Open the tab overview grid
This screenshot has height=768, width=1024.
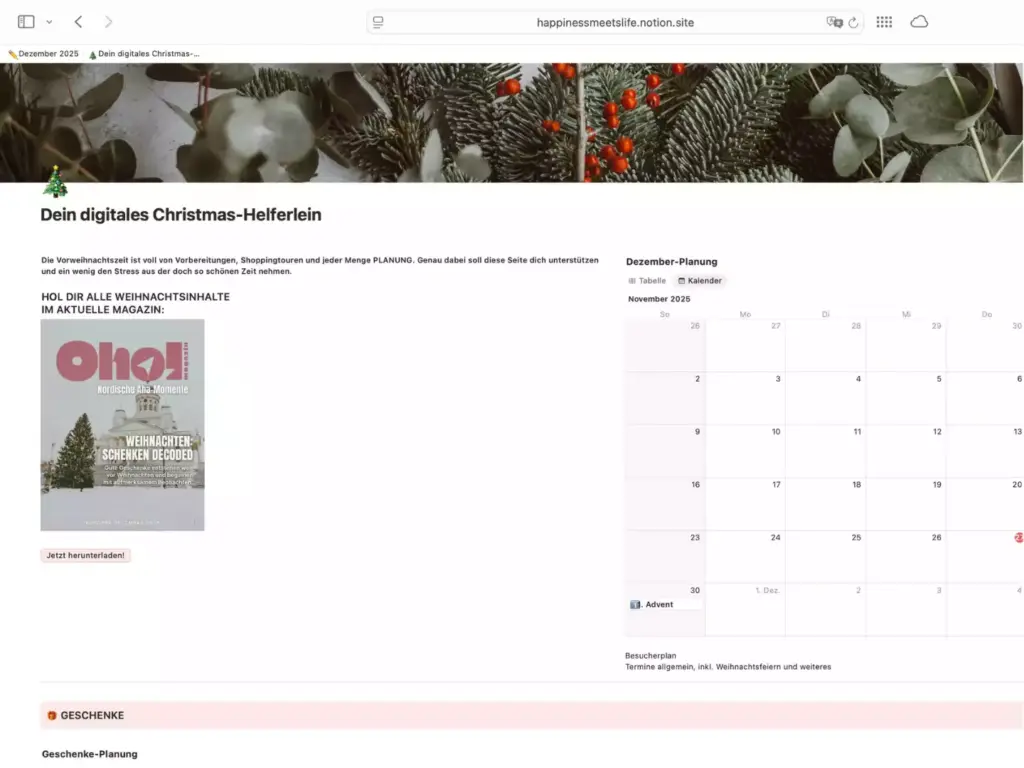tap(884, 22)
